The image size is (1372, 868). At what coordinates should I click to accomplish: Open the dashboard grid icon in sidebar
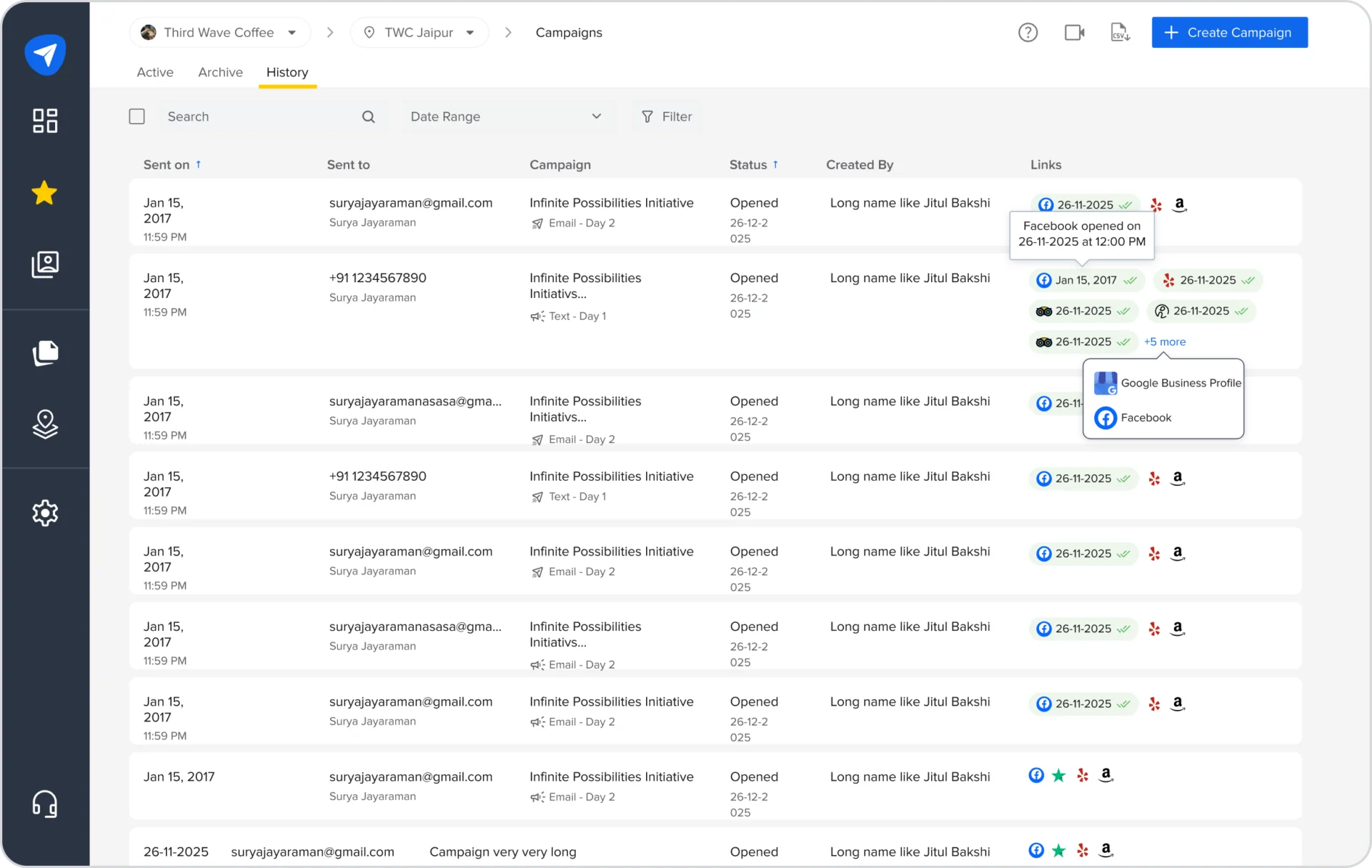click(45, 121)
